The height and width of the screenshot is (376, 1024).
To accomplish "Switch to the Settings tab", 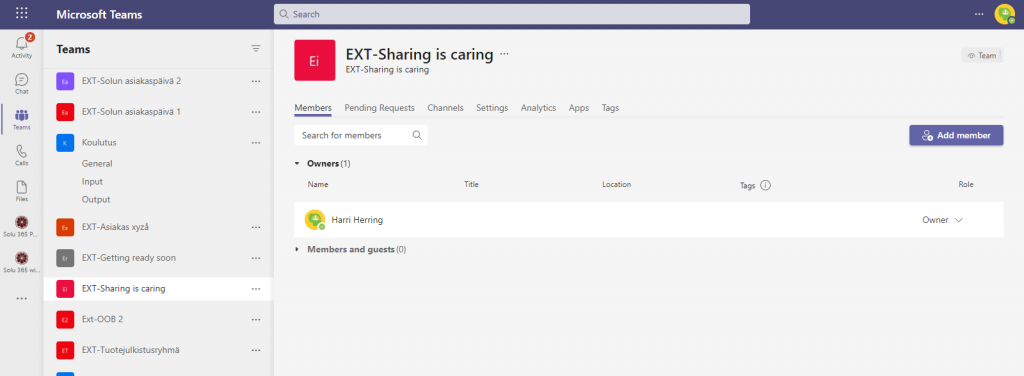I will 492,108.
